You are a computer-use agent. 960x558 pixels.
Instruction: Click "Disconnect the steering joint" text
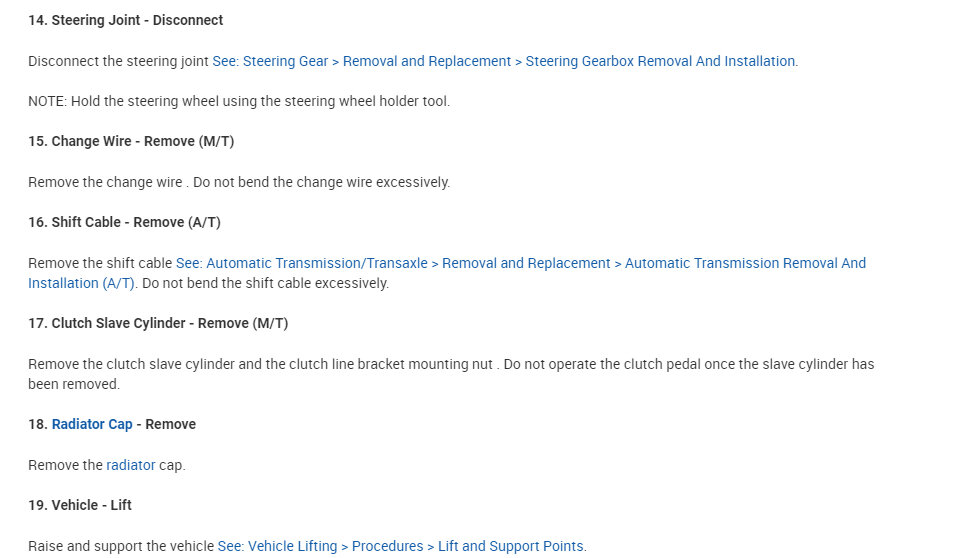tap(118, 61)
